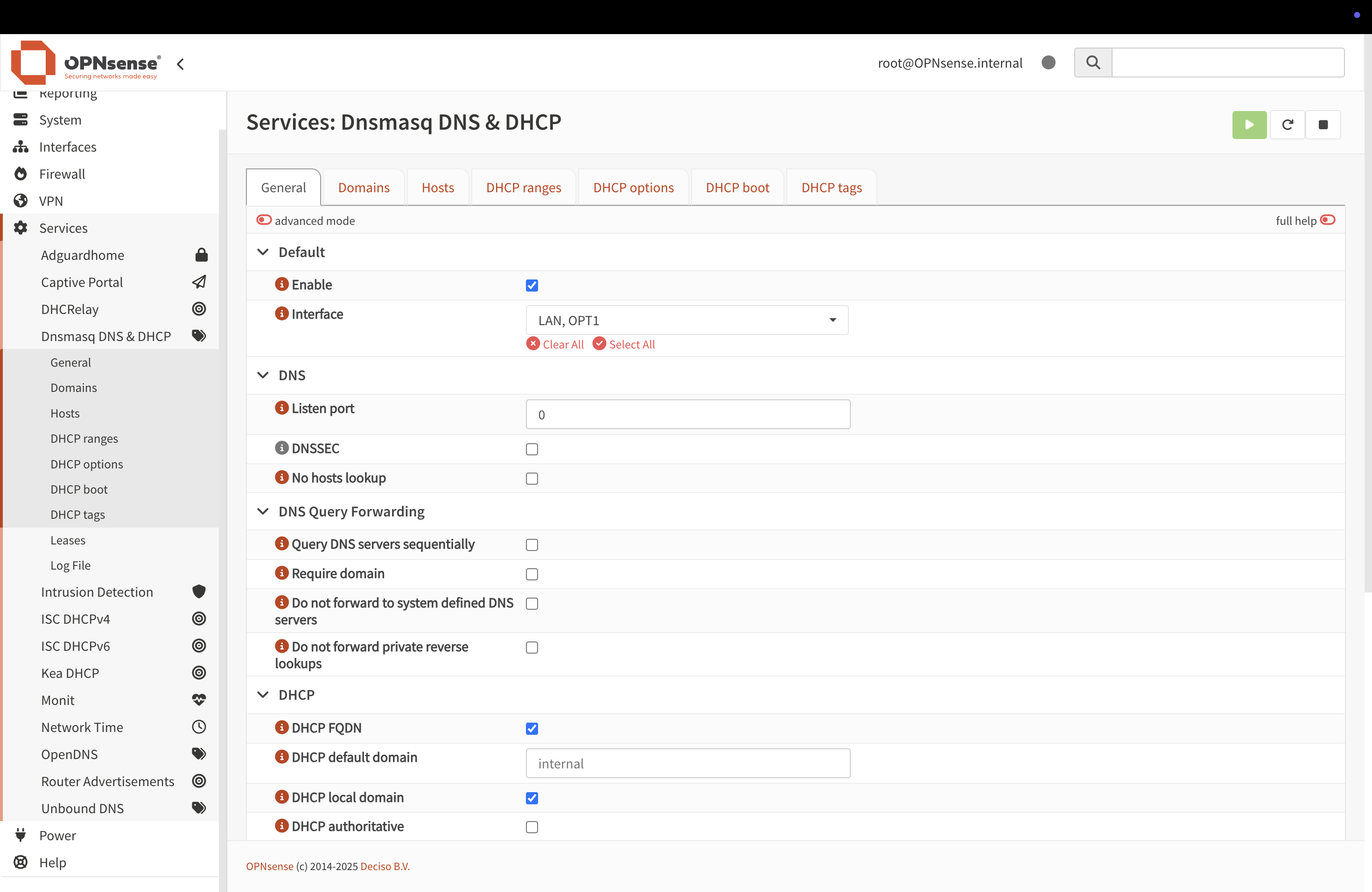Collapse the DNS Query Forwarding section
Image resolution: width=1372 pixels, height=892 pixels.
[263, 511]
